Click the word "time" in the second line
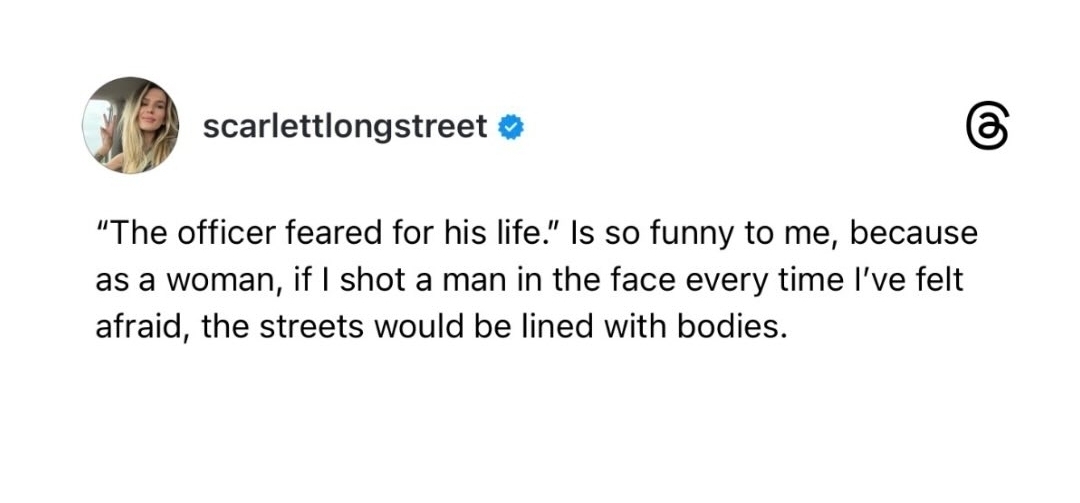 [x=808, y=281]
